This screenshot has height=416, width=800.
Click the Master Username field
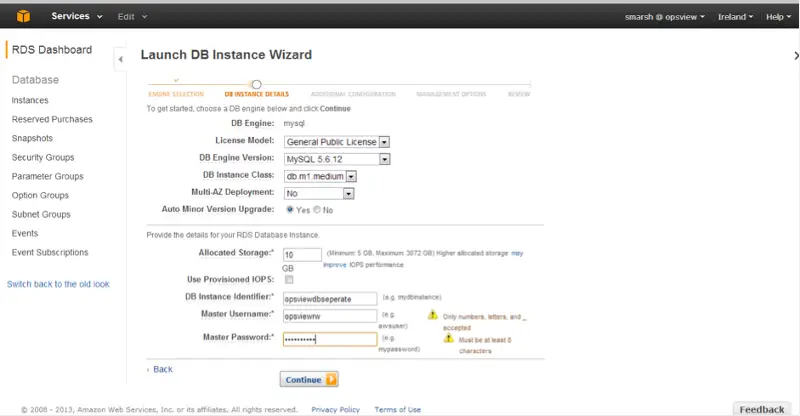[330, 316]
